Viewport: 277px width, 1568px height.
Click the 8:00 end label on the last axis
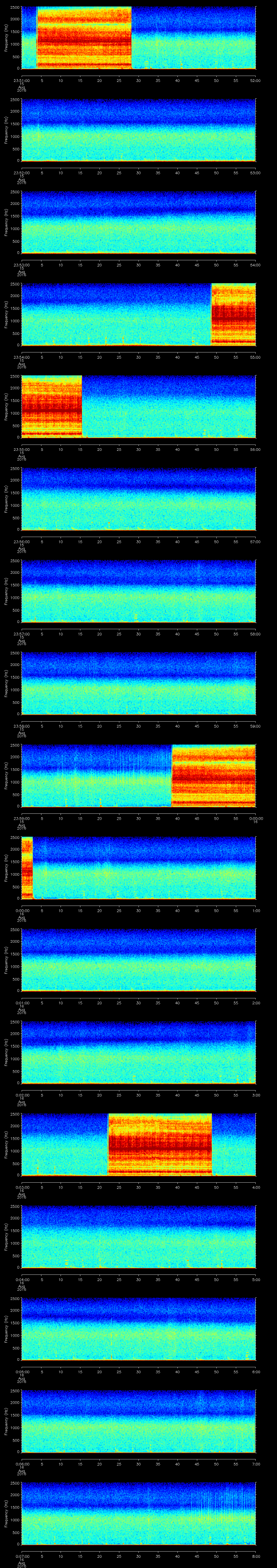pyautogui.click(x=256, y=1556)
